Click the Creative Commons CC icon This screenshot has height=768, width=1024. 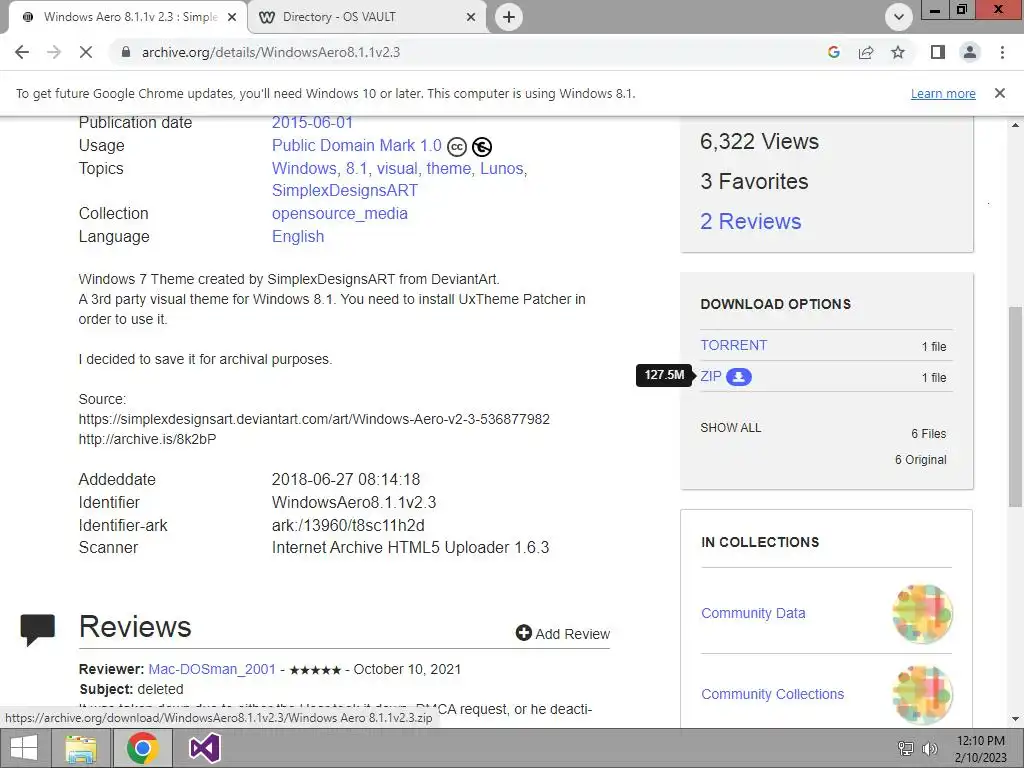[457, 147]
